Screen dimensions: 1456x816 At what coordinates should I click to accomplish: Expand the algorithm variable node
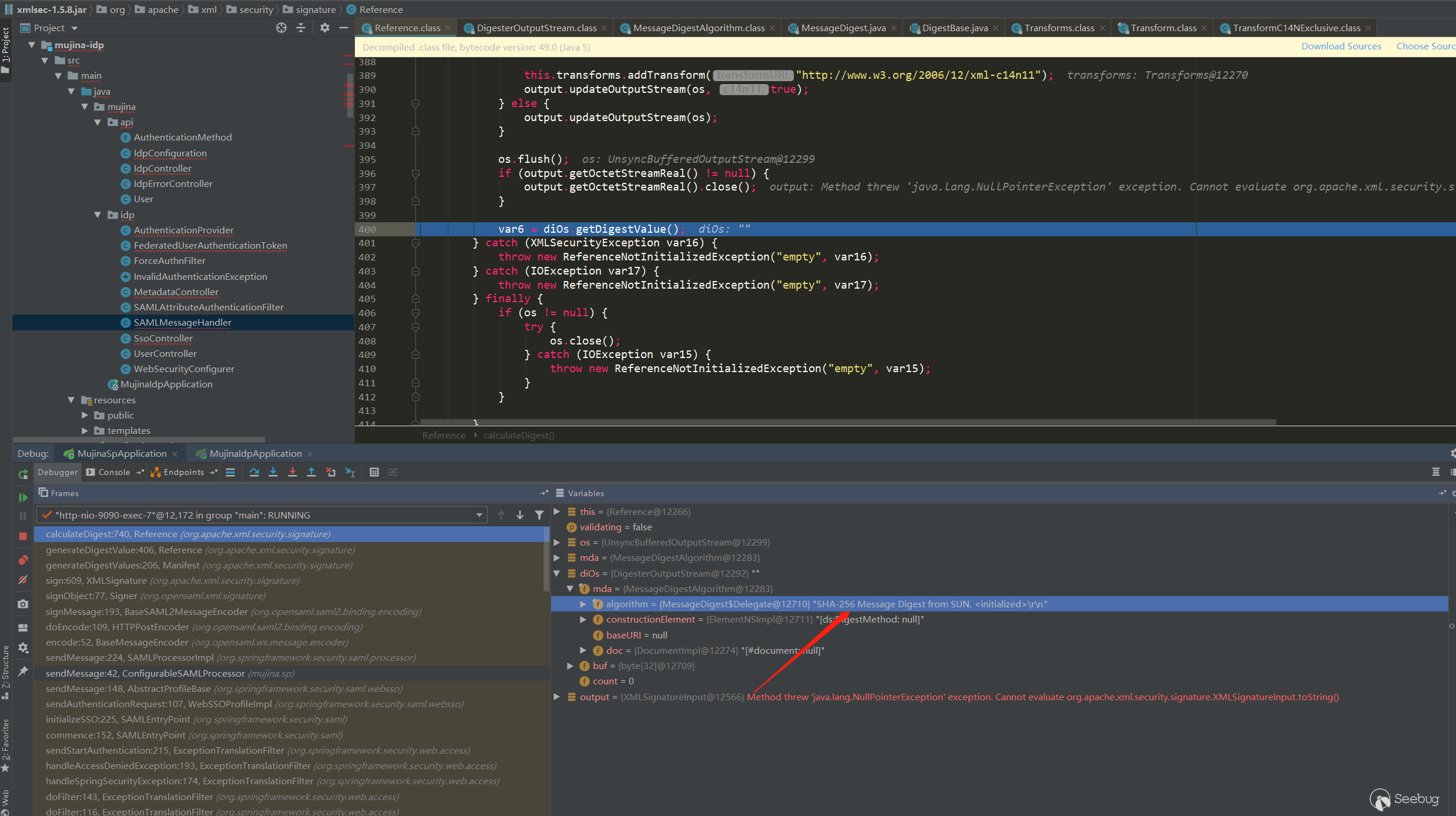[583, 604]
